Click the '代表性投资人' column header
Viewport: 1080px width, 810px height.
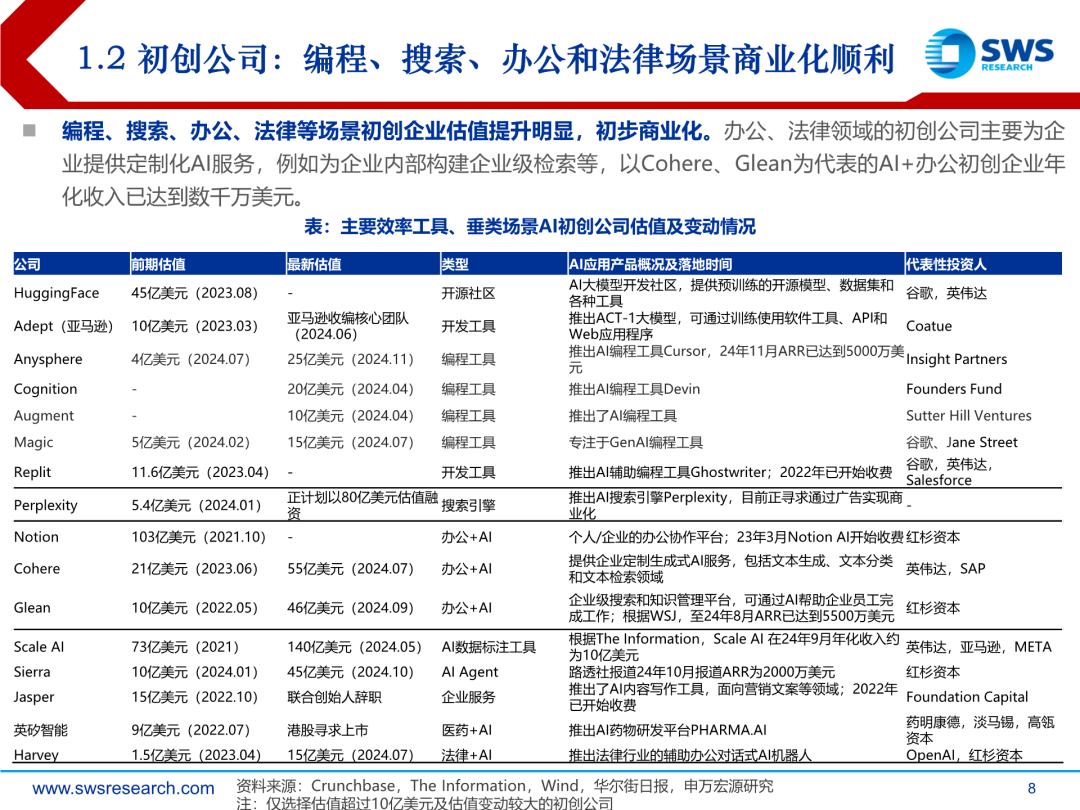click(946, 264)
